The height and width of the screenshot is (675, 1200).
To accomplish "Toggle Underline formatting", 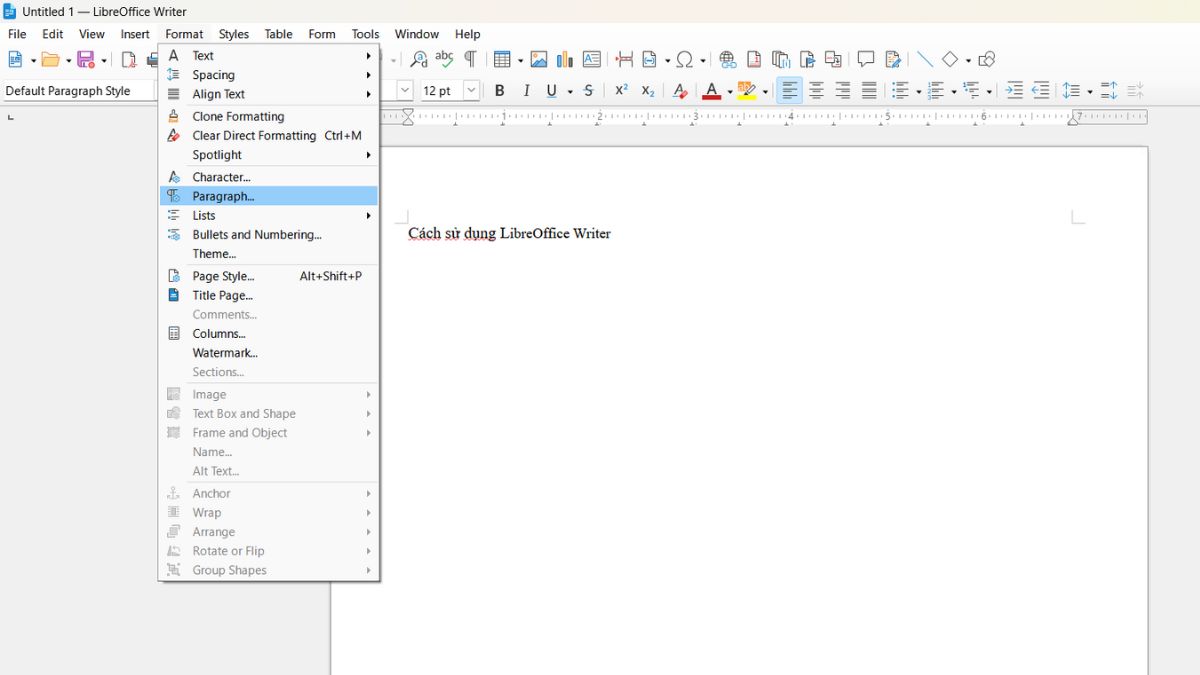I will (552, 91).
